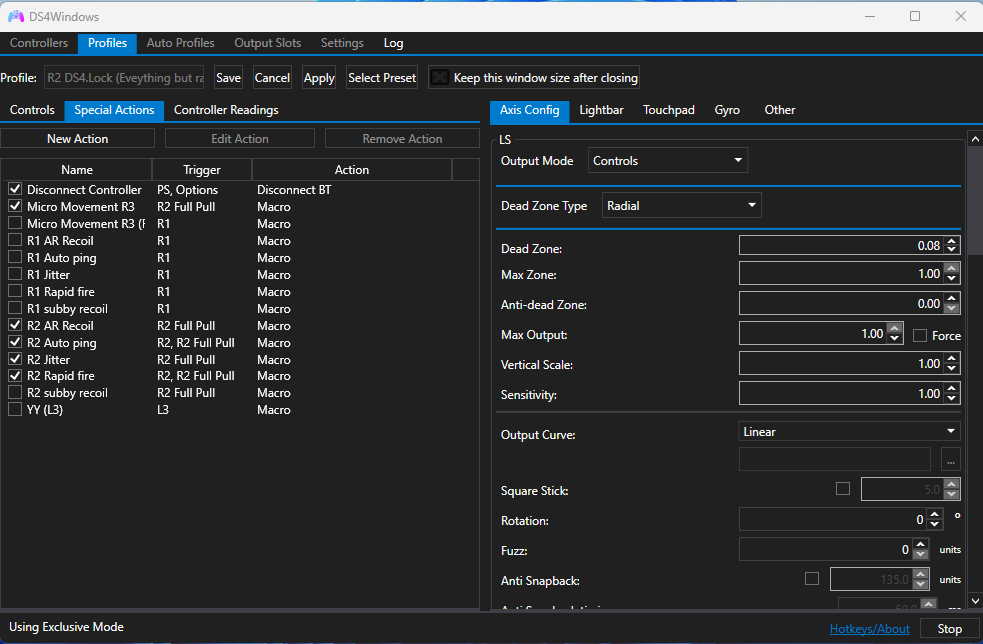The image size is (983, 644).
Task: Focus the Sensitivity value field
Action: [x=842, y=394]
